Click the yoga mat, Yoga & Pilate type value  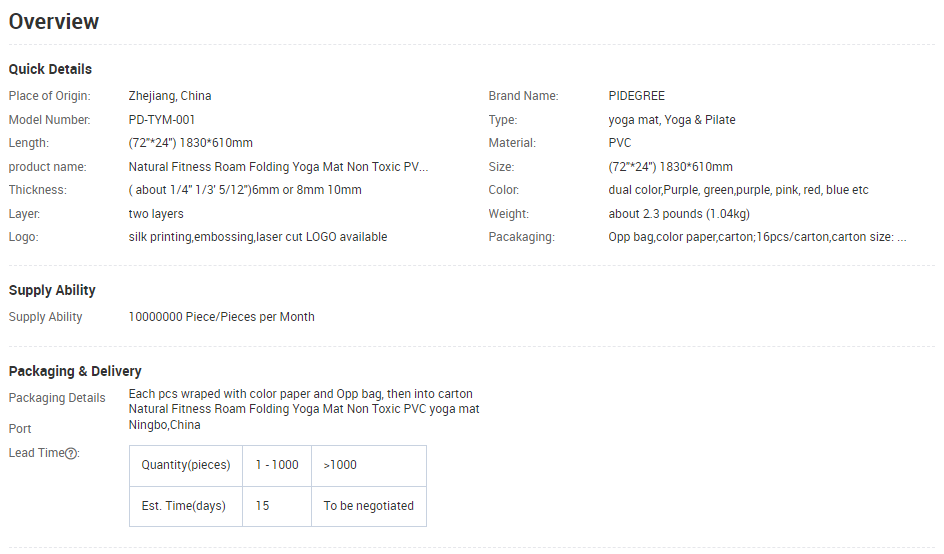click(x=671, y=120)
